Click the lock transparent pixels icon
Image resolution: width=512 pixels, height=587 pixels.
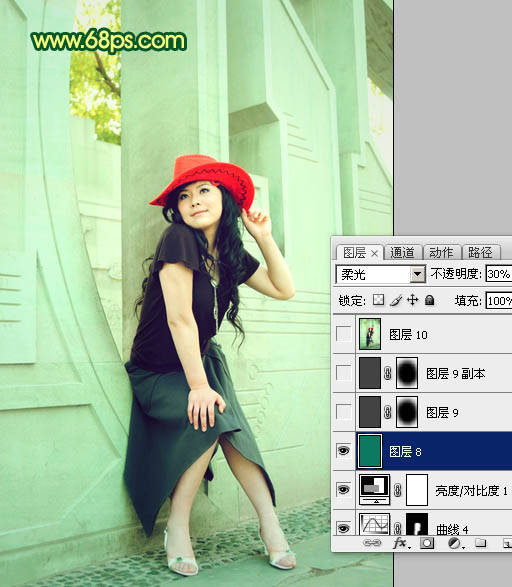pos(378,300)
